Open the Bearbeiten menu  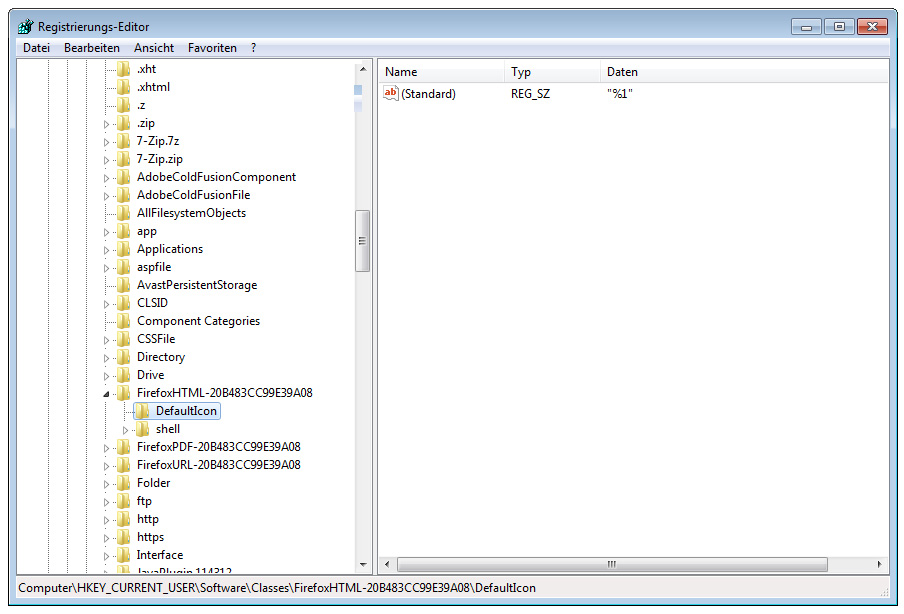[91, 48]
